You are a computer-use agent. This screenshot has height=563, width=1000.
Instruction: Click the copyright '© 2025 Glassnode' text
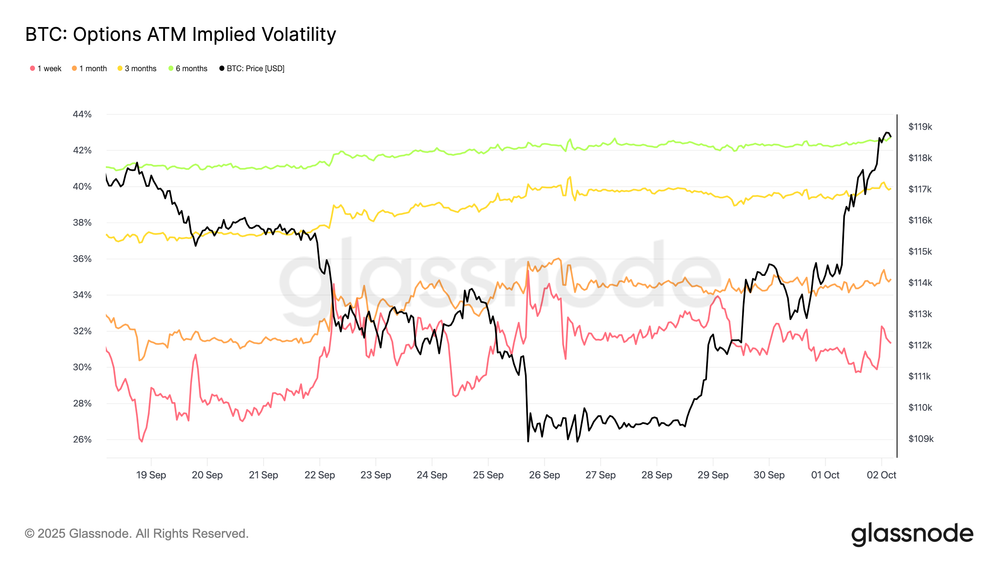coord(136,534)
